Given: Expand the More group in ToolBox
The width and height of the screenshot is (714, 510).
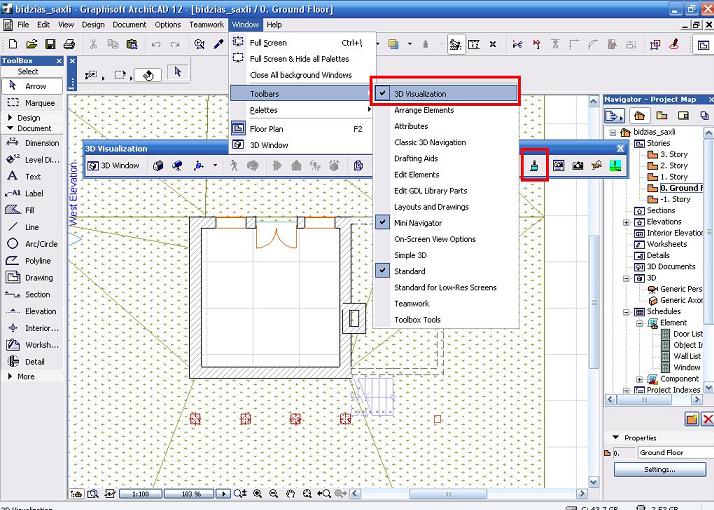Looking at the screenshot, I should tap(10, 377).
